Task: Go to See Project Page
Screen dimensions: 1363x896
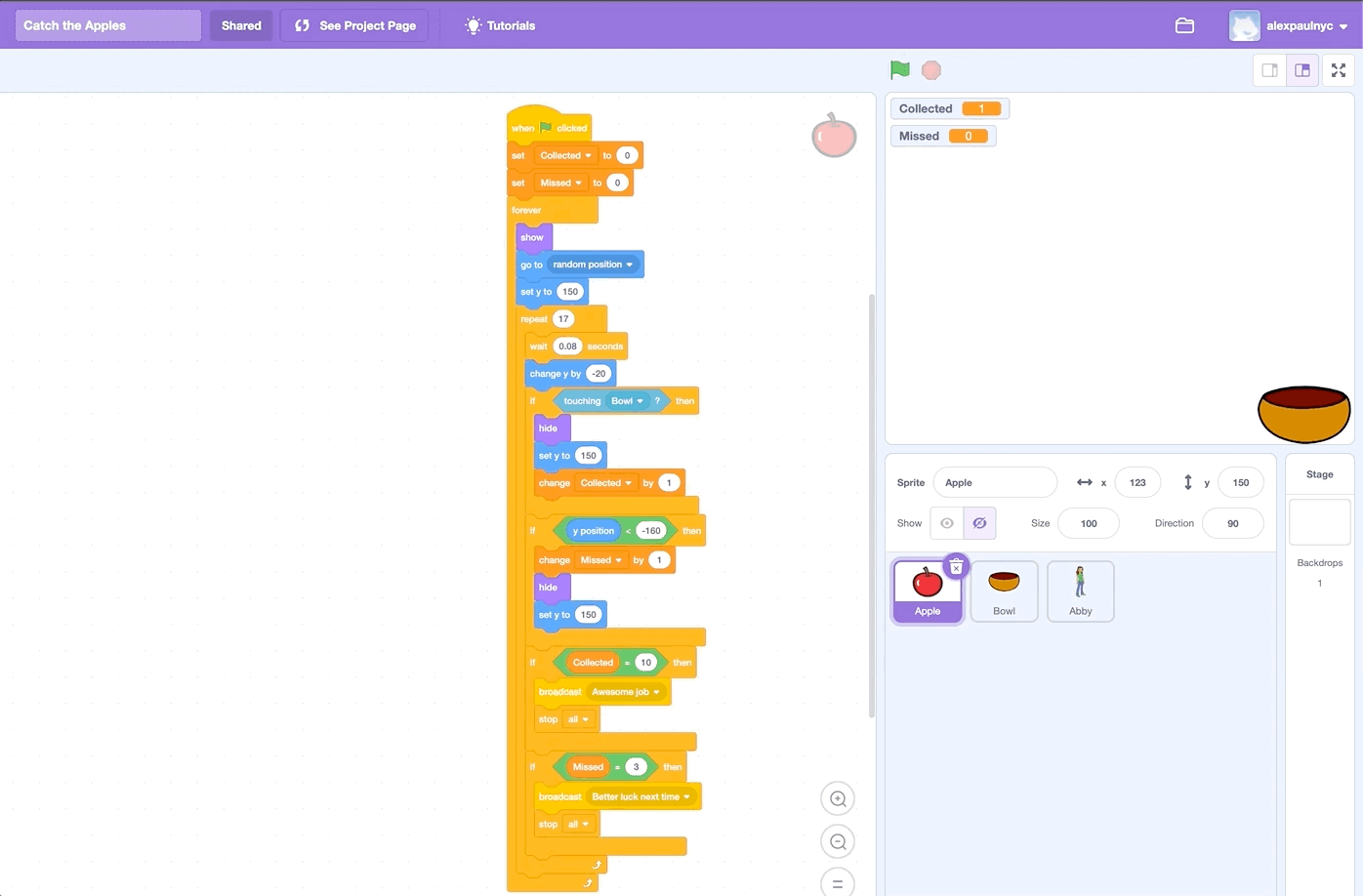Action: tap(355, 25)
